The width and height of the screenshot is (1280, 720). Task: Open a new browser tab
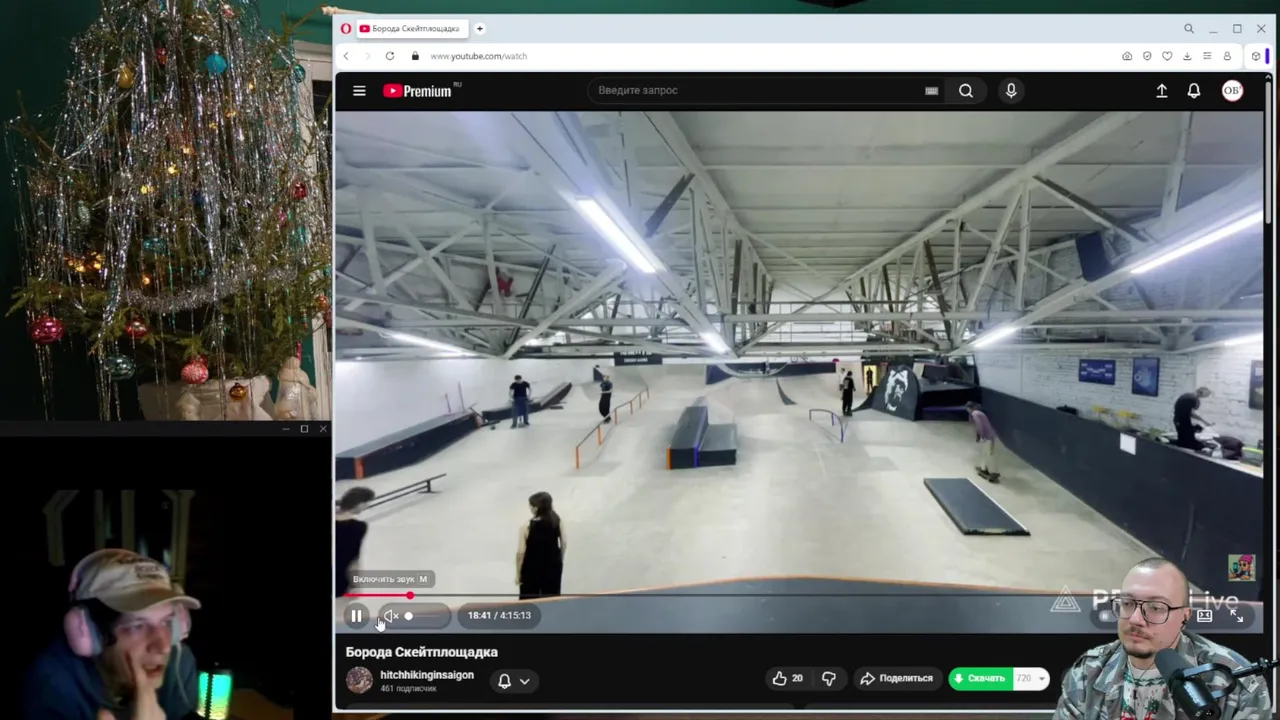pyautogui.click(x=480, y=29)
